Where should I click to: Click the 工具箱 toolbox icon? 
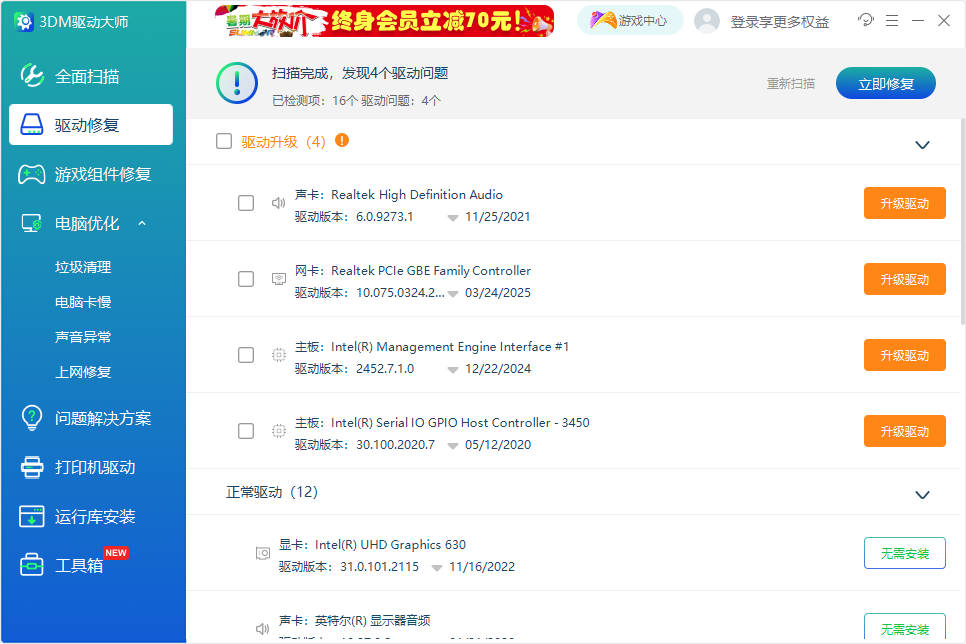pyautogui.click(x=31, y=565)
